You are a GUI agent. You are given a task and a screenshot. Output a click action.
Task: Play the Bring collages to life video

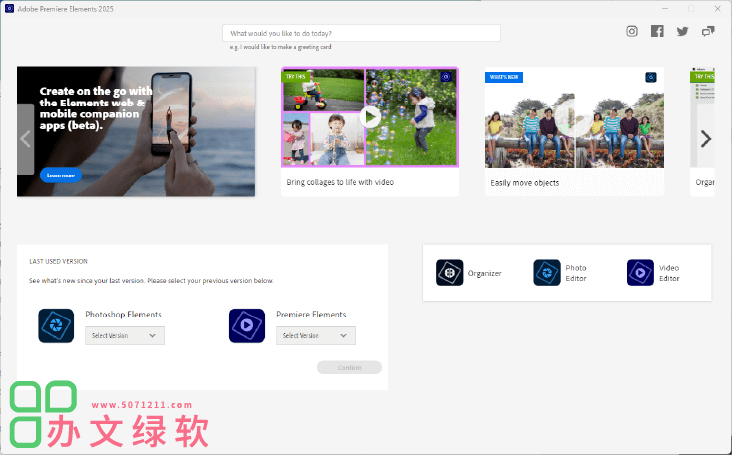(x=370, y=117)
